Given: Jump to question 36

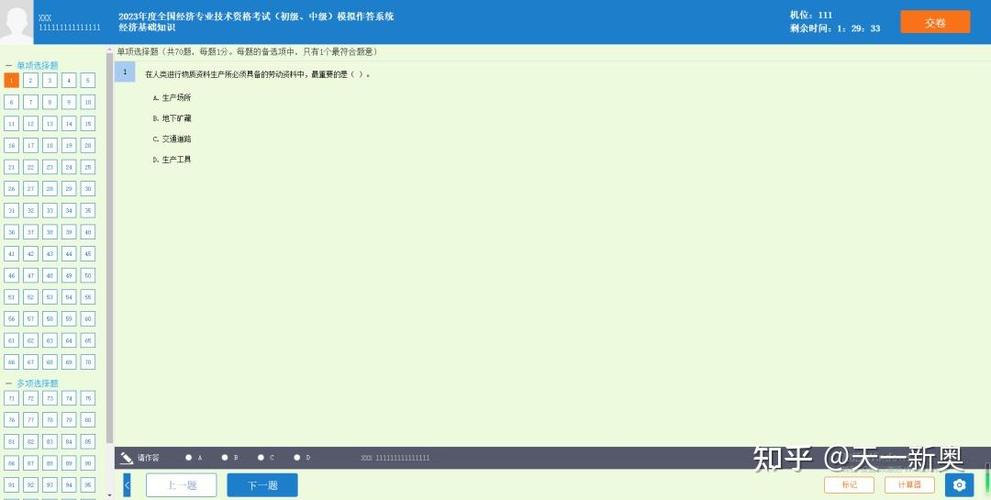Looking at the screenshot, I should click(11, 232).
